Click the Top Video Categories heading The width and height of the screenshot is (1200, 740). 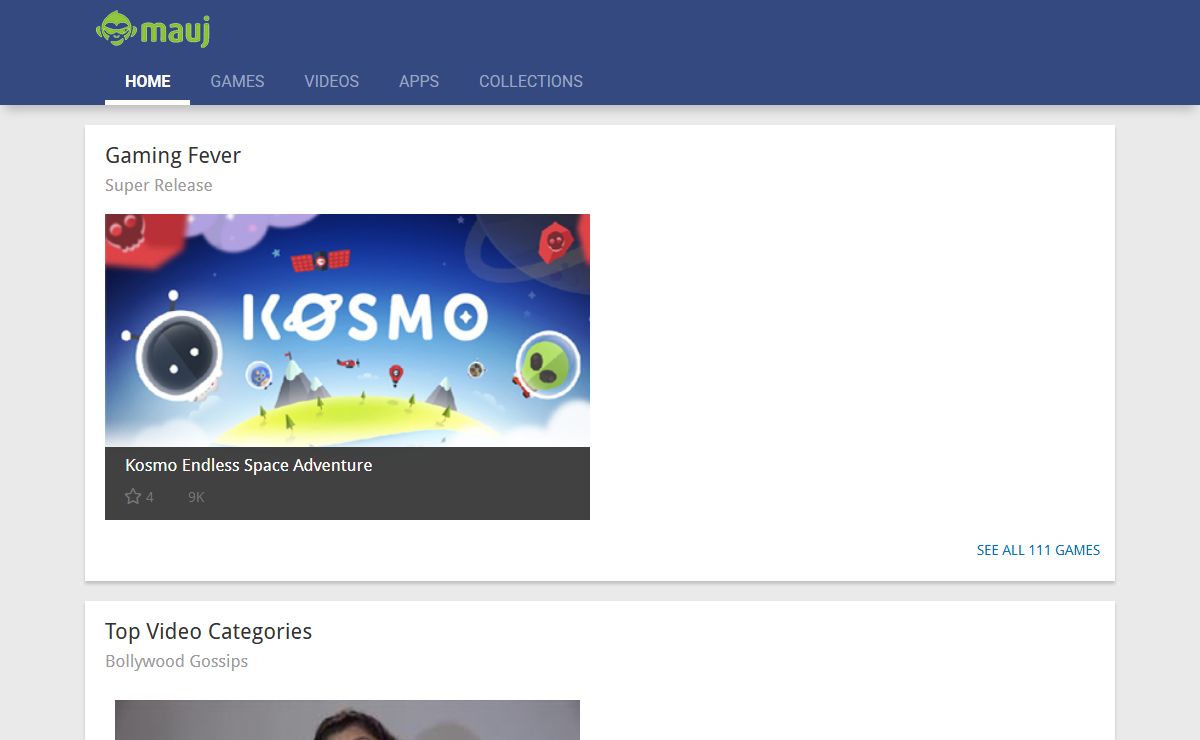[x=209, y=631]
